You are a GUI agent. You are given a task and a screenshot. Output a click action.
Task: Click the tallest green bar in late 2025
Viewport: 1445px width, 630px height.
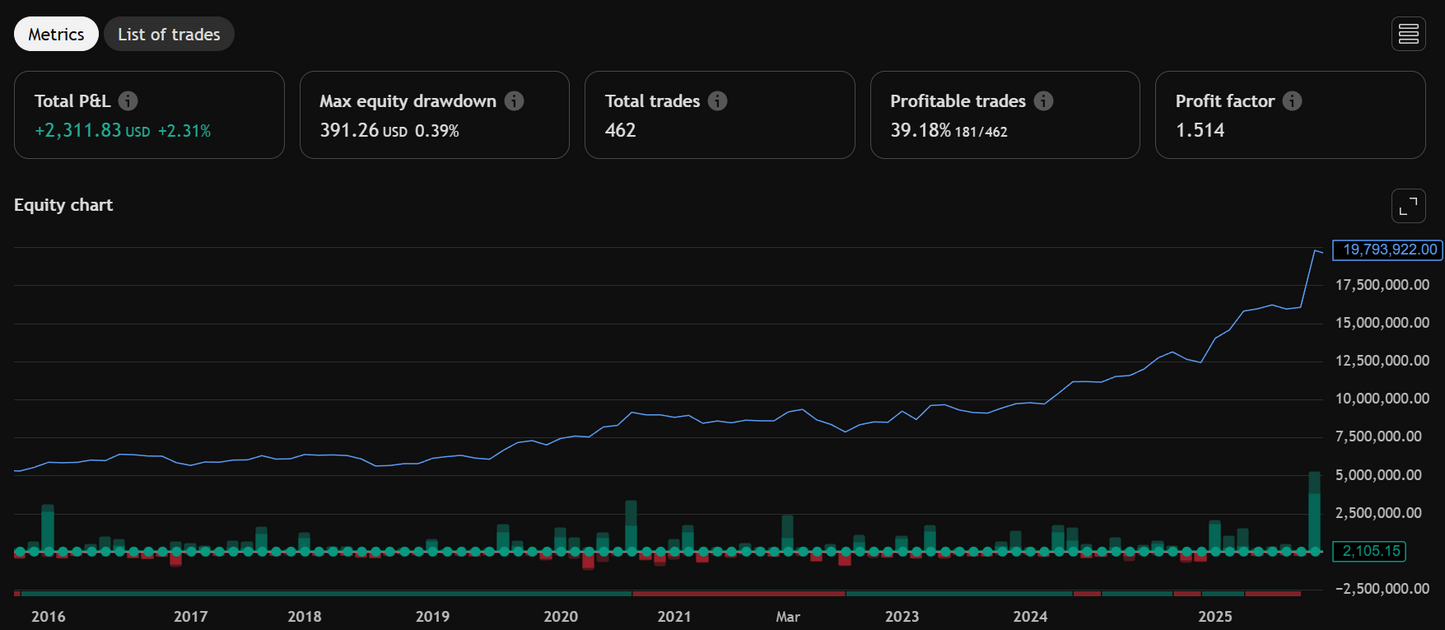point(1314,510)
